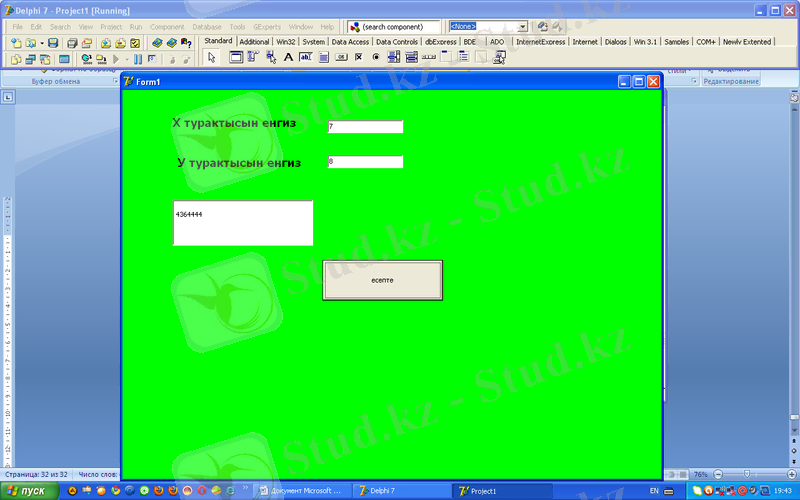Select the Label component (letter A)
The height and width of the screenshot is (500, 800).
pyautogui.click(x=288, y=57)
